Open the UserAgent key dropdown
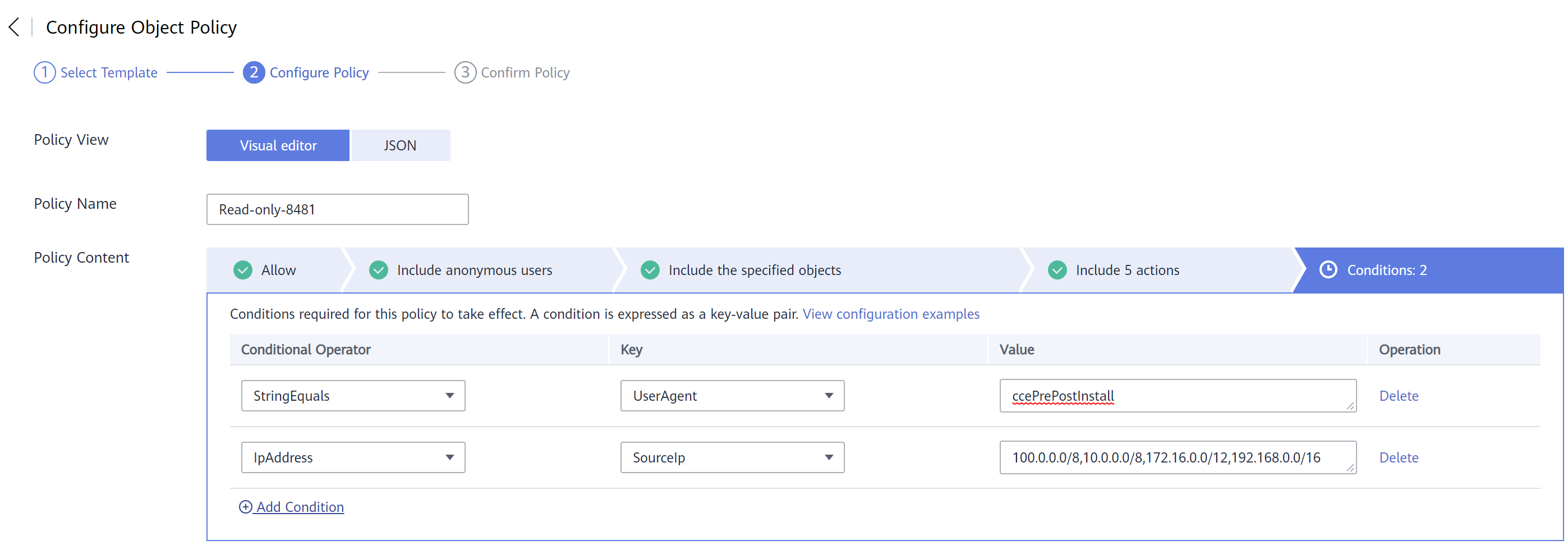This screenshot has width=1568, height=545. pos(732,396)
